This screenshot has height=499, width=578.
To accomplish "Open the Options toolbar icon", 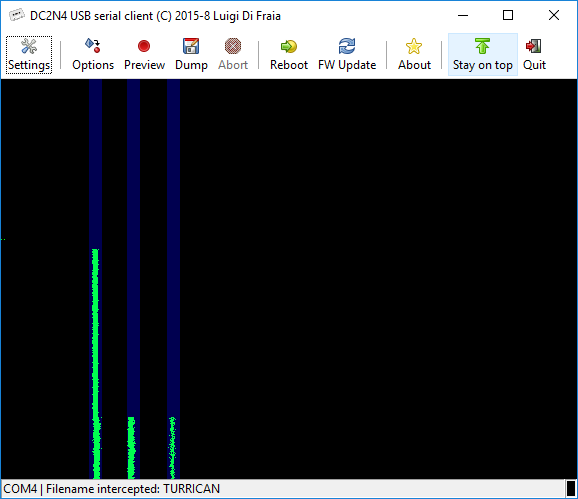I will 93,46.
